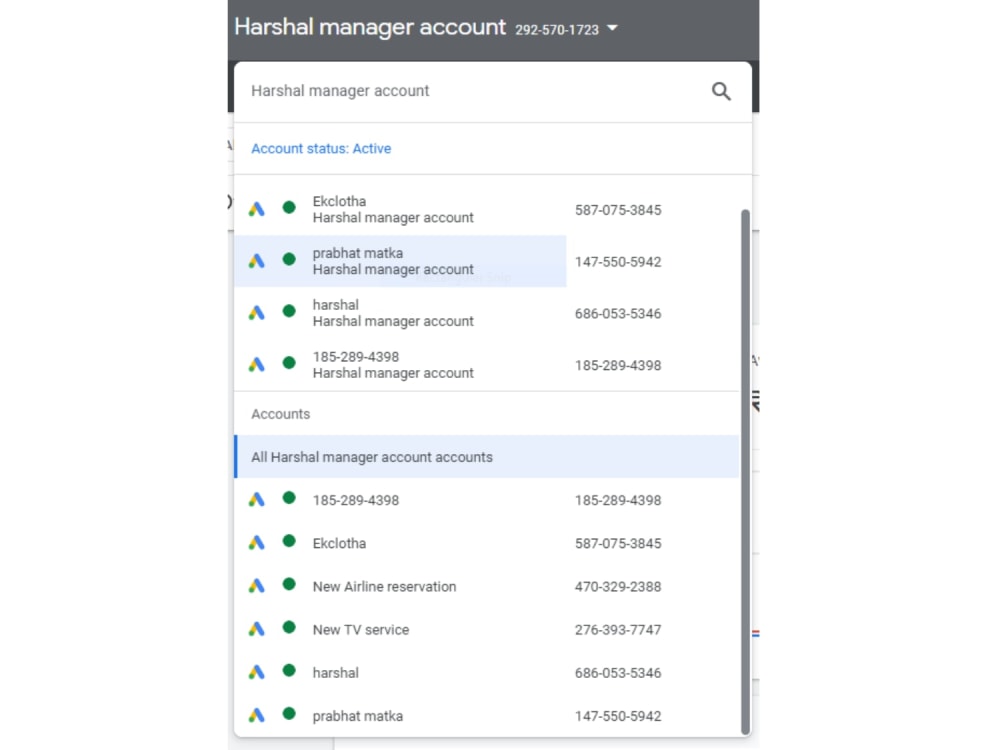
Task: Open prabhat matka under the Accounts list
Action: 487,716
